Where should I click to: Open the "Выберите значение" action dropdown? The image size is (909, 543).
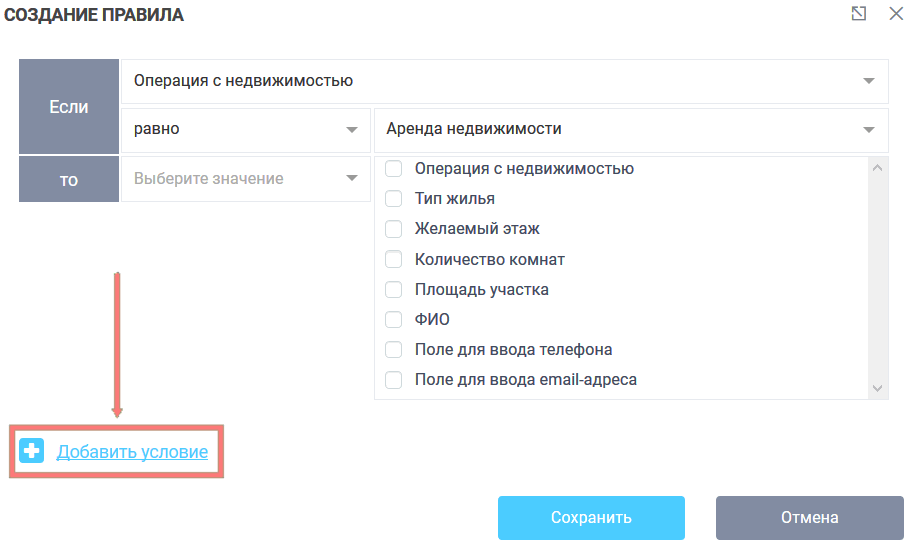[x=246, y=178]
